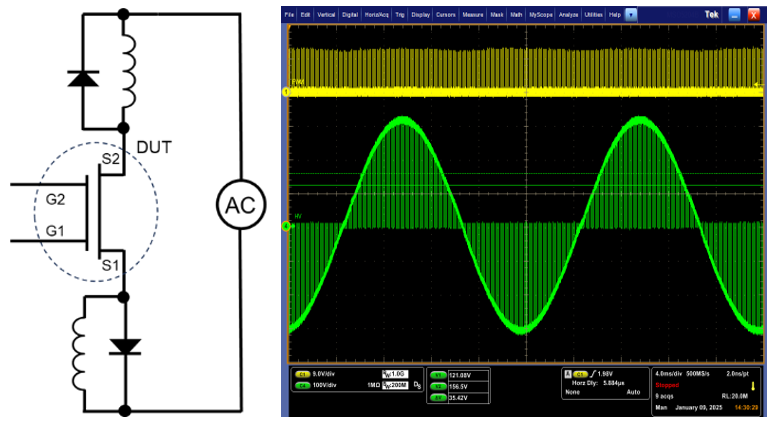Open the Edit menu
778x424 pixels.
pyautogui.click(x=305, y=15)
